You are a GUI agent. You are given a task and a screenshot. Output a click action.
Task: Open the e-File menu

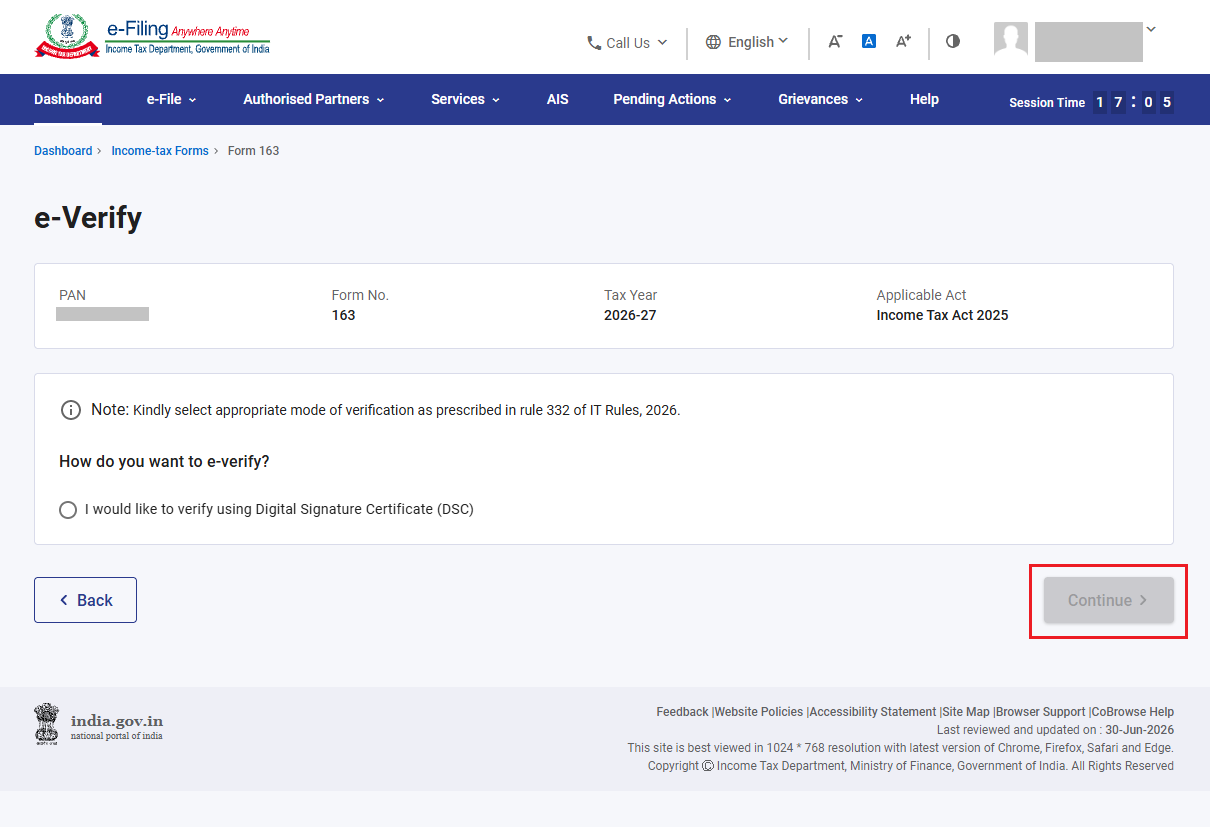click(x=172, y=99)
